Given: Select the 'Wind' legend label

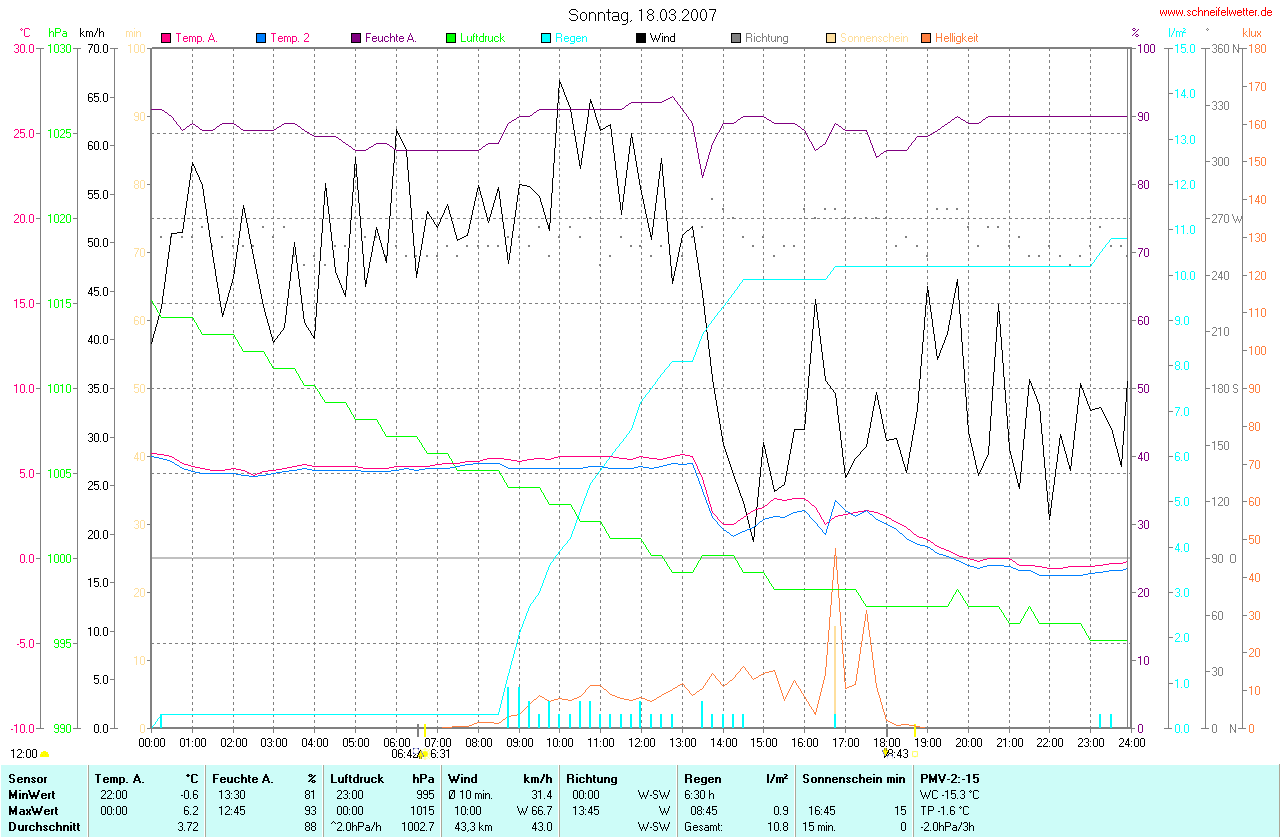Looking at the screenshot, I should click(663, 38).
